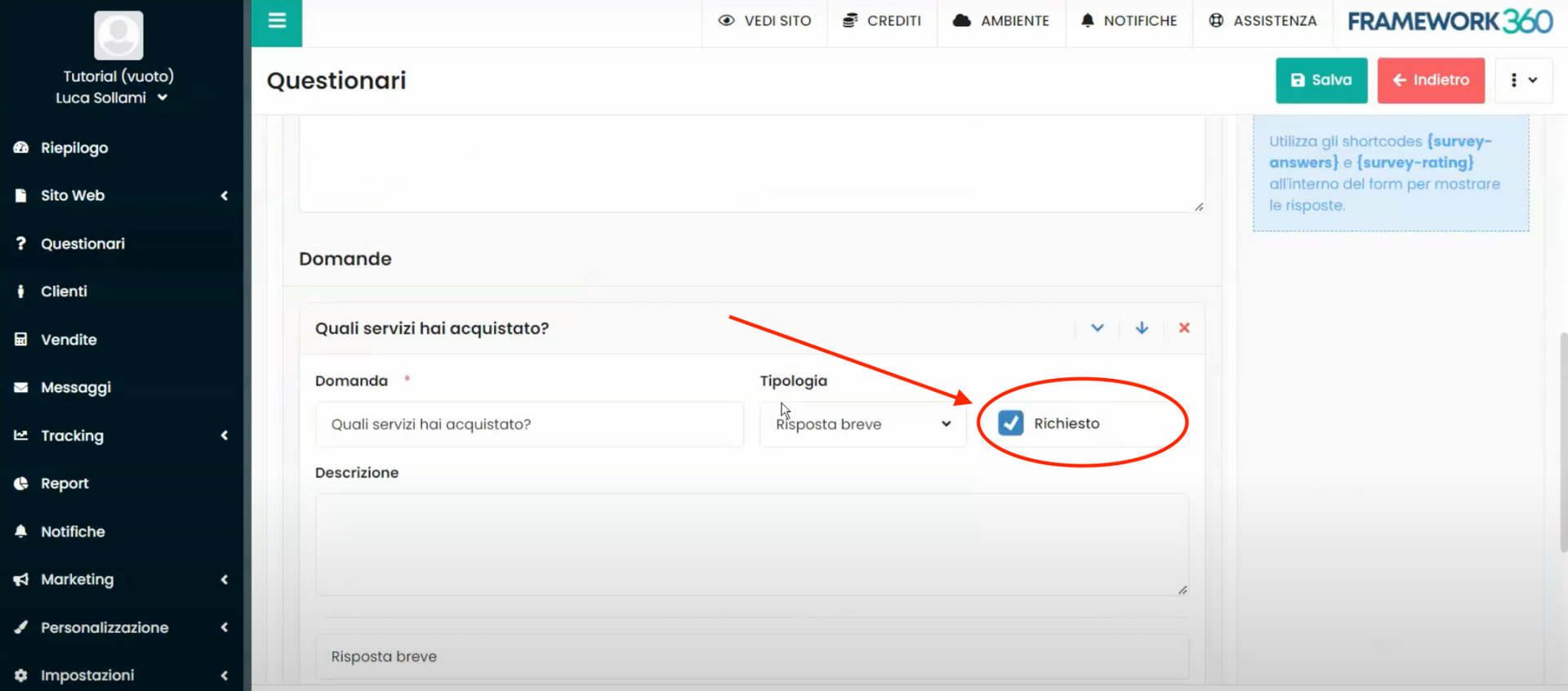Open the Tipologia dropdown

click(862, 424)
